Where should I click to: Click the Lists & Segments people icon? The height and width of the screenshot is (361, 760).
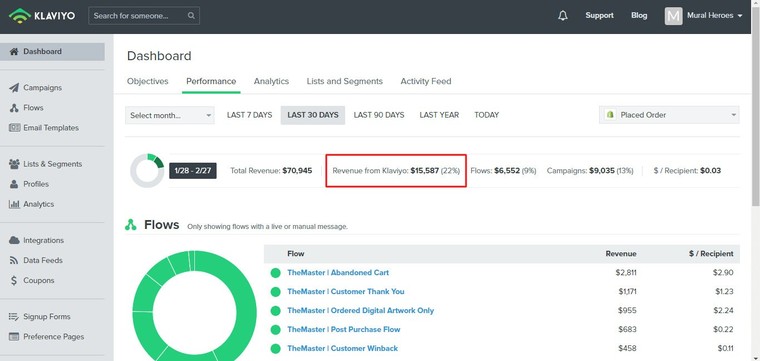pyautogui.click(x=14, y=164)
